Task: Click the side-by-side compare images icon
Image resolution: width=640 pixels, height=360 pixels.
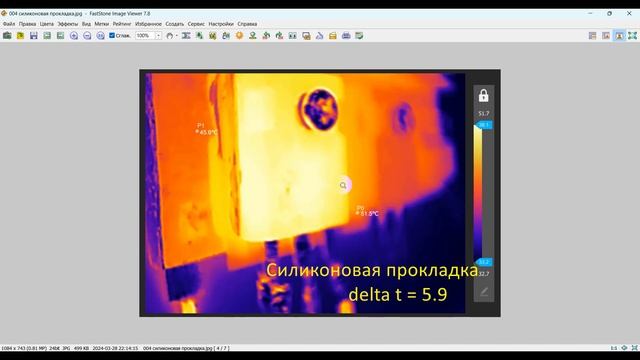Action: [x=293, y=36]
